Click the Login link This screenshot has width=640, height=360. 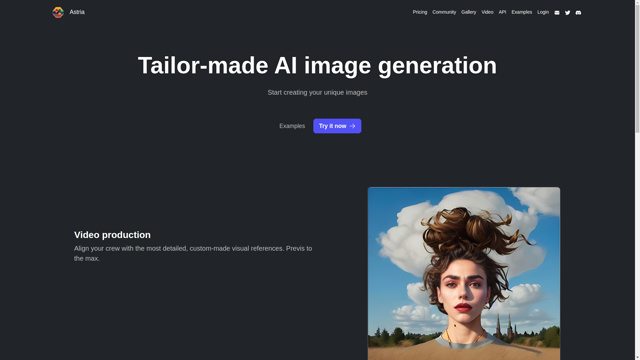[x=543, y=12]
